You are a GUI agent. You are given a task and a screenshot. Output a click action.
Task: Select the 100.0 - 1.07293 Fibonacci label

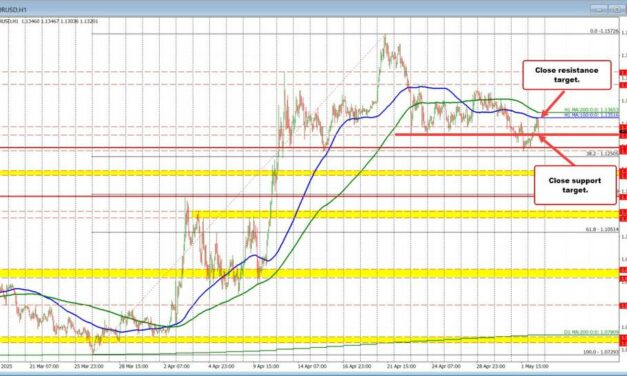[601, 352]
